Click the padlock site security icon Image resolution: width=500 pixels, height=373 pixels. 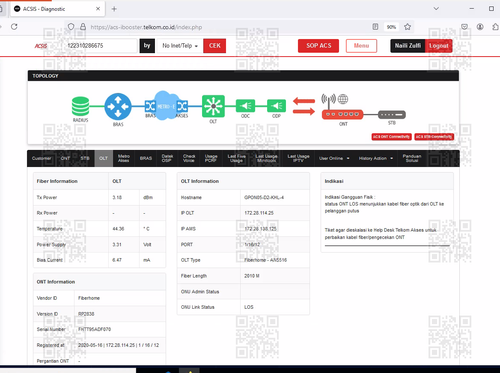[x=83, y=27]
